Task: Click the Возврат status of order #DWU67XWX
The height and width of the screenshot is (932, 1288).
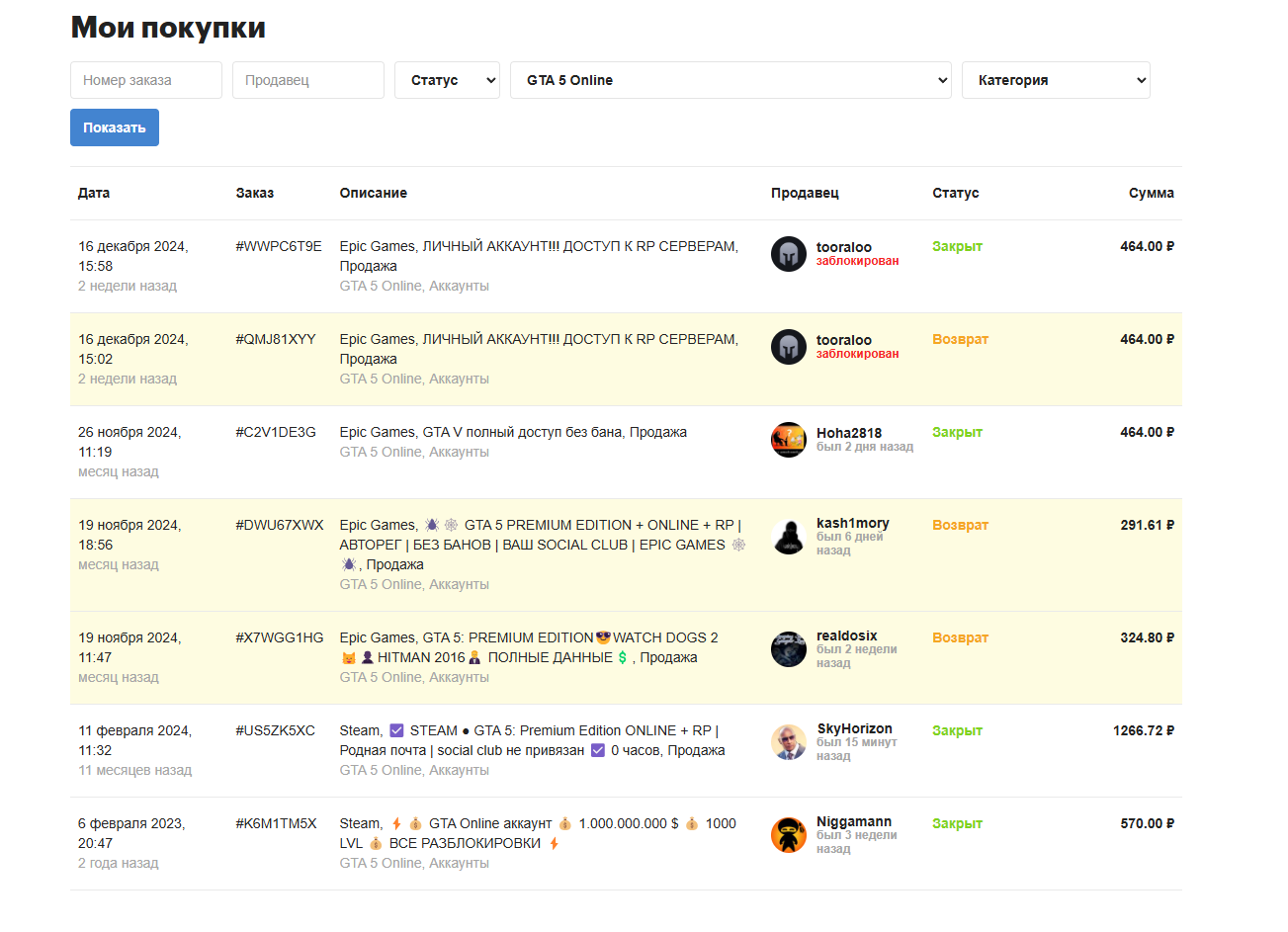Action: 961,525
